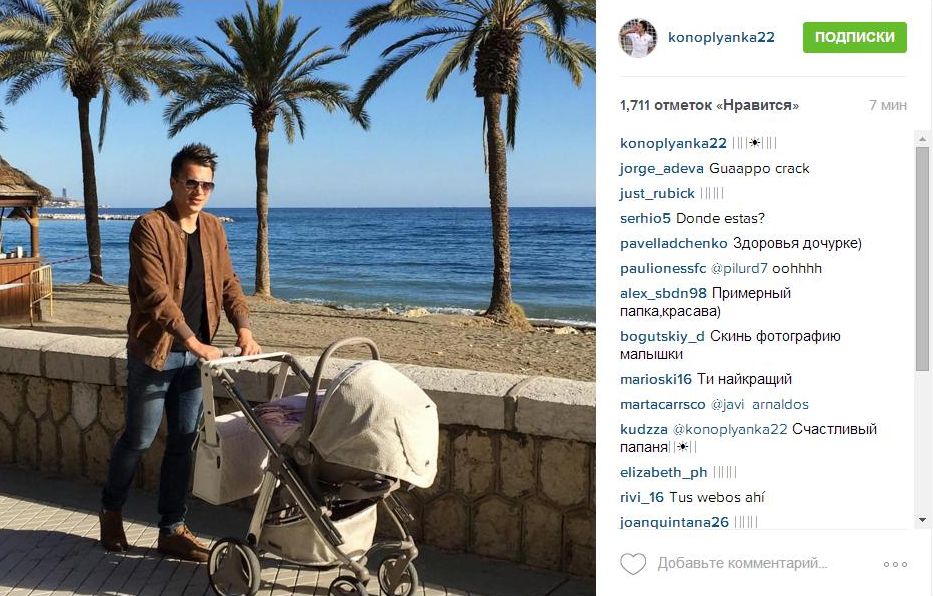
Task: Open konoplyanka22 profile from header username
Action: click(721, 37)
